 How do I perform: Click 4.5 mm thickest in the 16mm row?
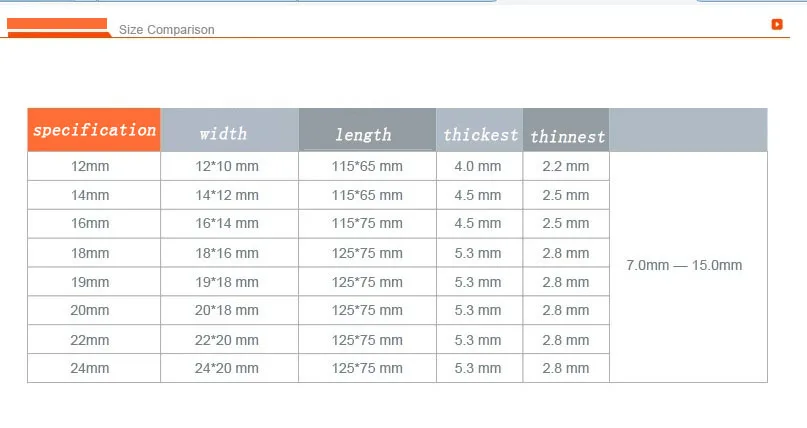tap(478, 223)
